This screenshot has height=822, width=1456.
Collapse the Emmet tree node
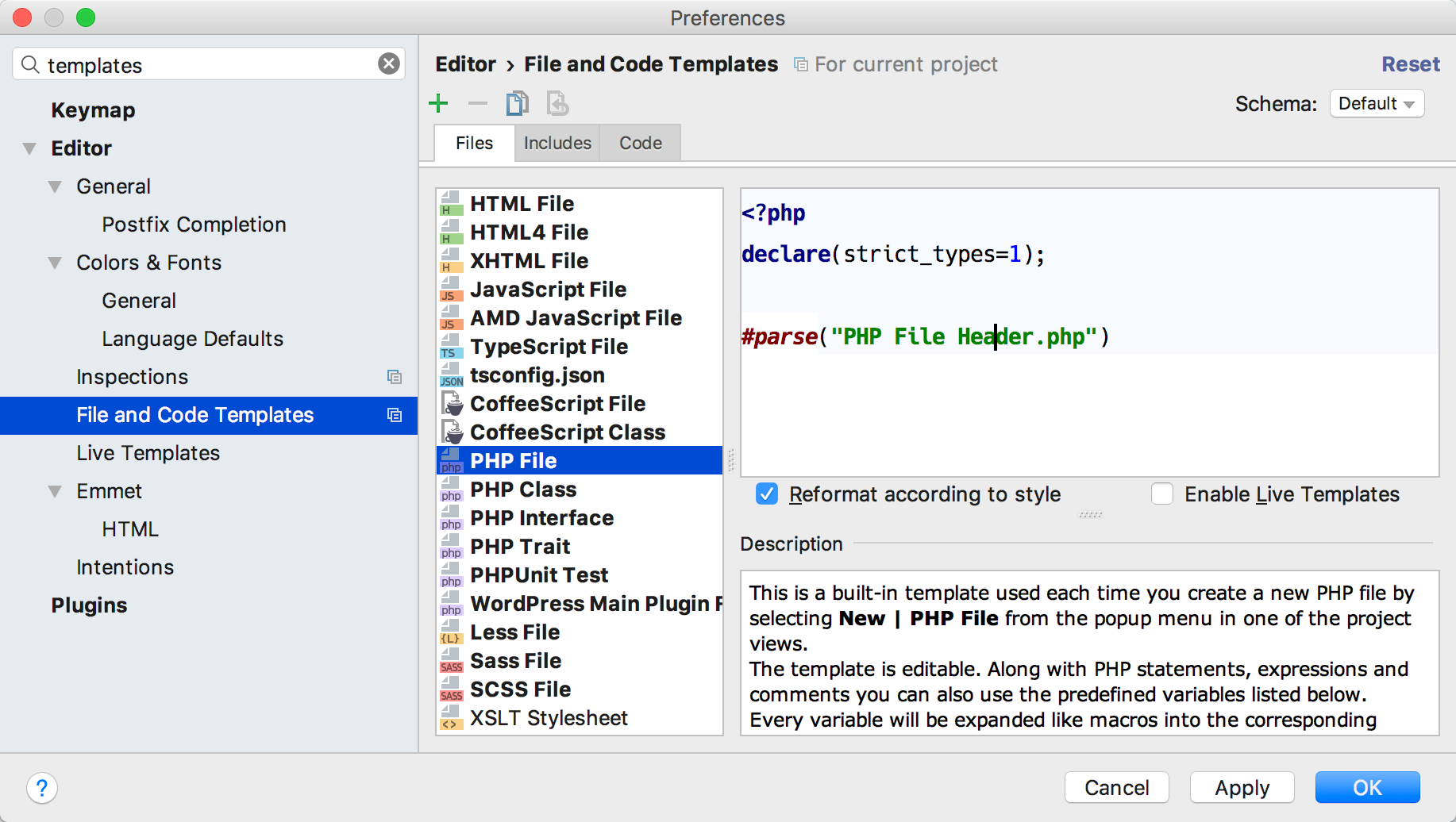tap(55, 491)
